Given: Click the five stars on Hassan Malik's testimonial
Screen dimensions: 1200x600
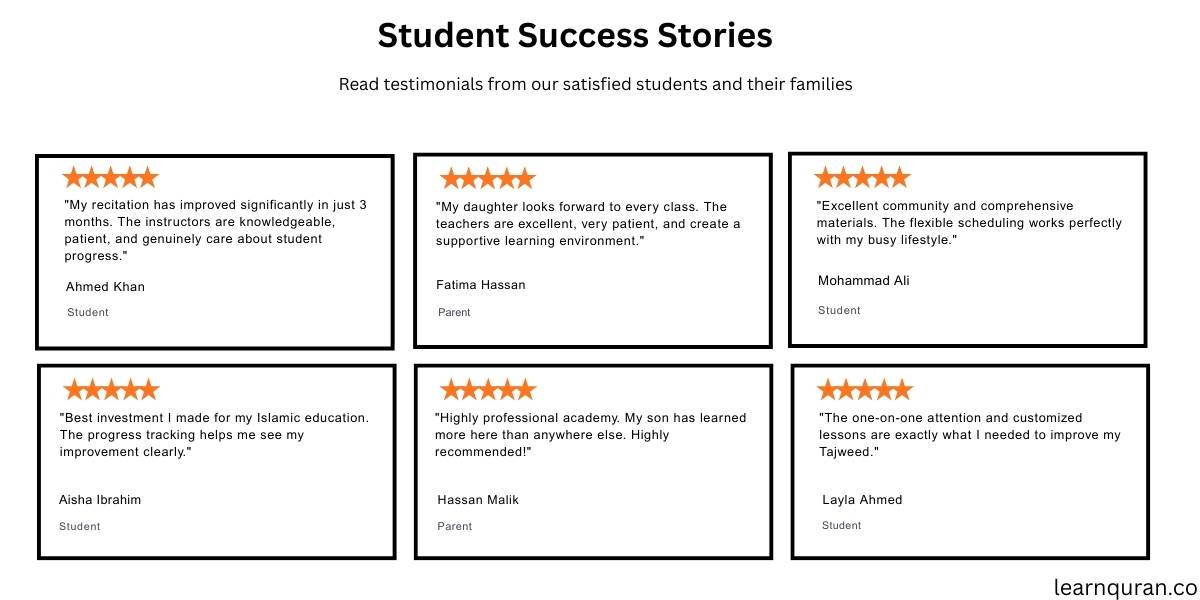Looking at the screenshot, I should point(488,390).
